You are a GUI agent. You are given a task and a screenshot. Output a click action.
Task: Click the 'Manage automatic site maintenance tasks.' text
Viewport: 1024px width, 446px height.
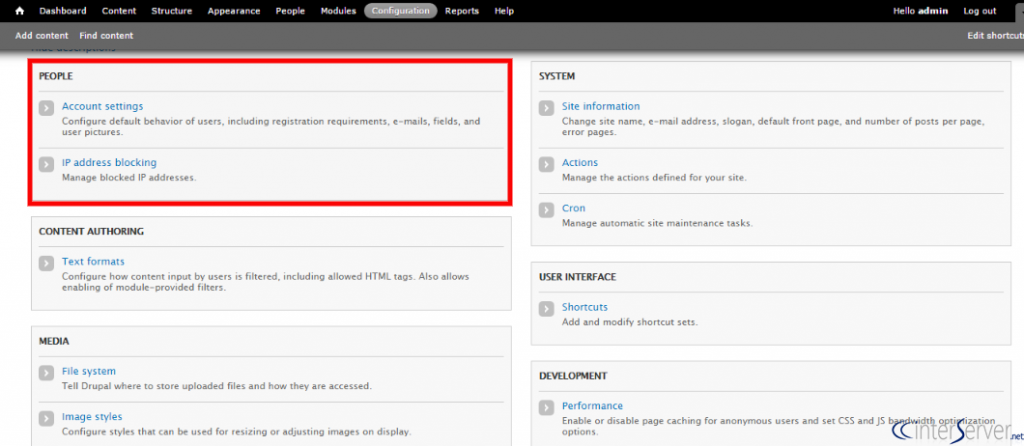657,223
